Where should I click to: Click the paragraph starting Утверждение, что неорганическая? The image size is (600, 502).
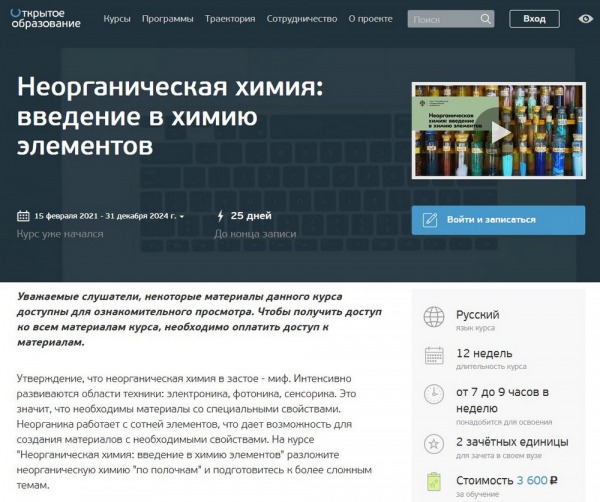[x=194, y=432]
